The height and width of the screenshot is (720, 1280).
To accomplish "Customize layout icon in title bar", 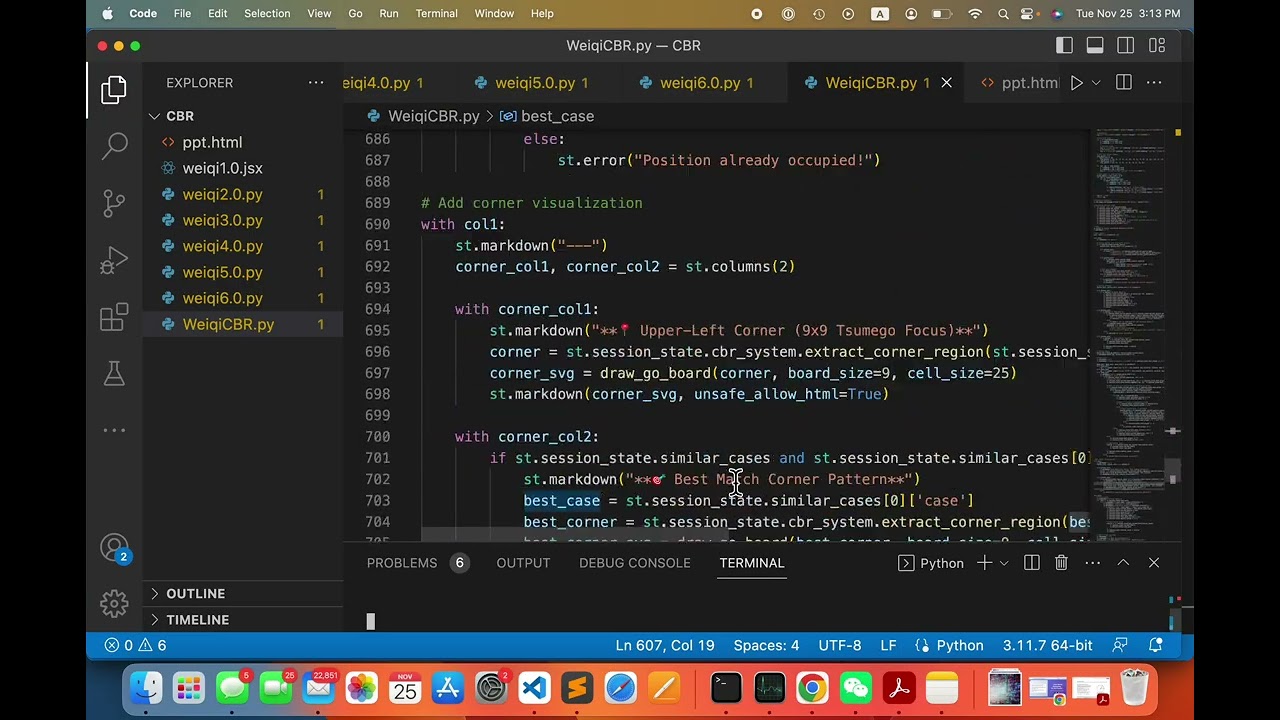I will coord(1157,45).
